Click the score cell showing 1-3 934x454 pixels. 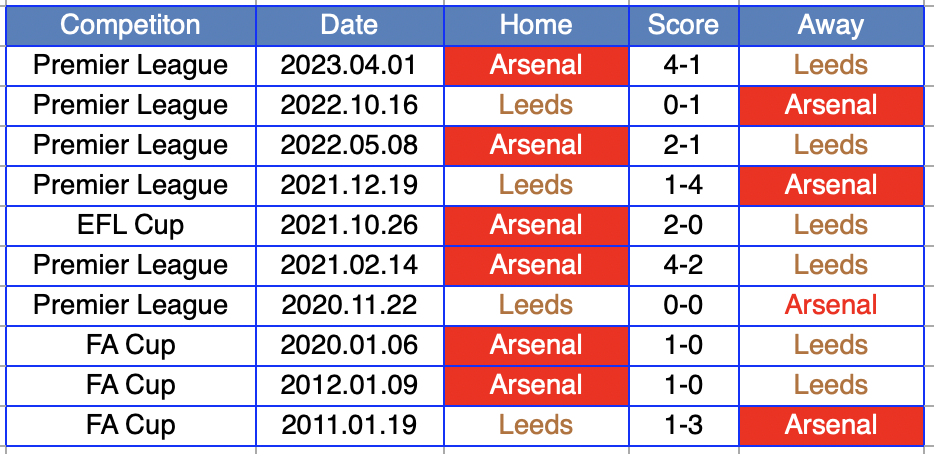[x=684, y=426]
